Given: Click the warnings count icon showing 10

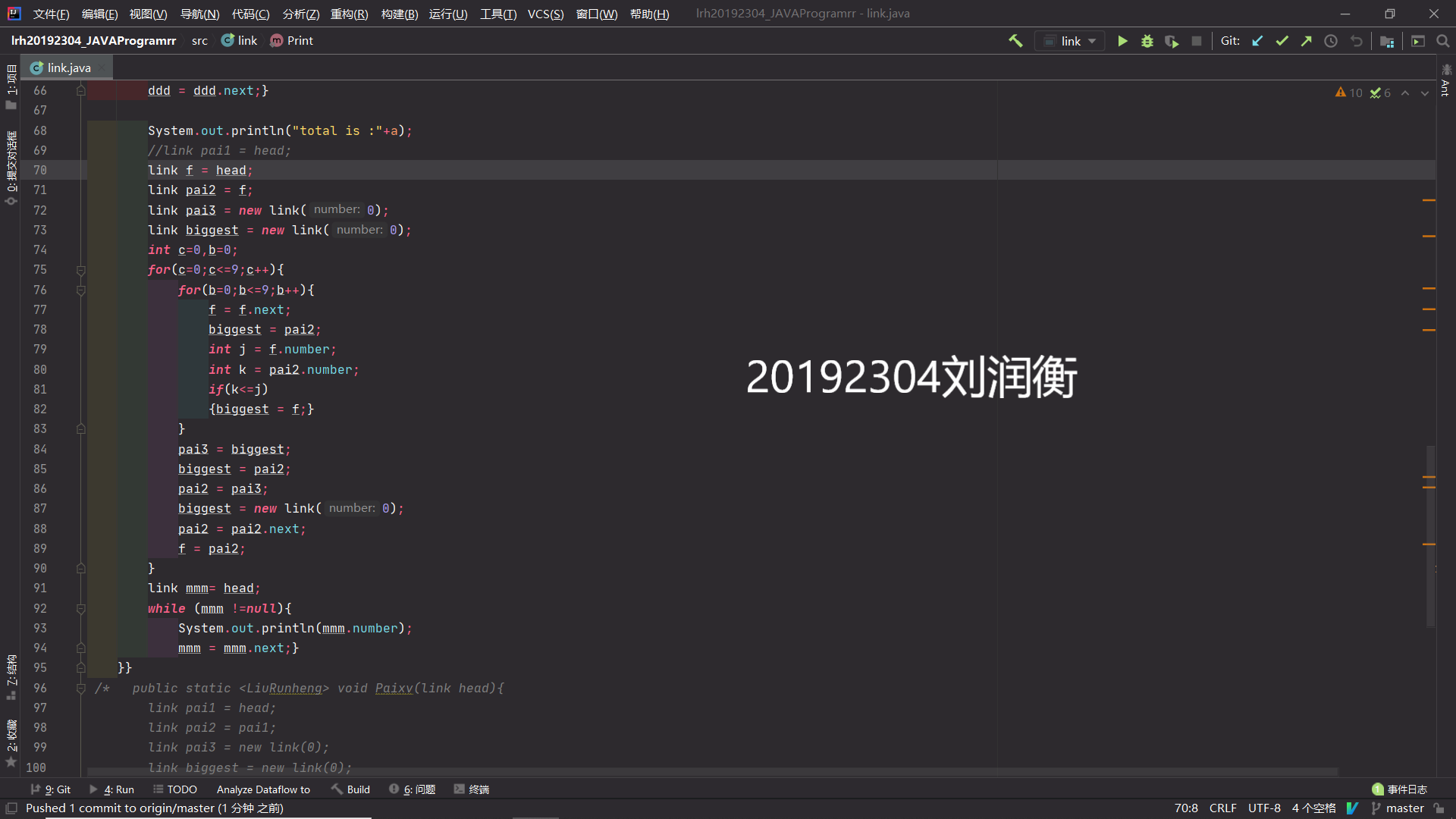Looking at the screenshot, I should tap(1348, 93).
